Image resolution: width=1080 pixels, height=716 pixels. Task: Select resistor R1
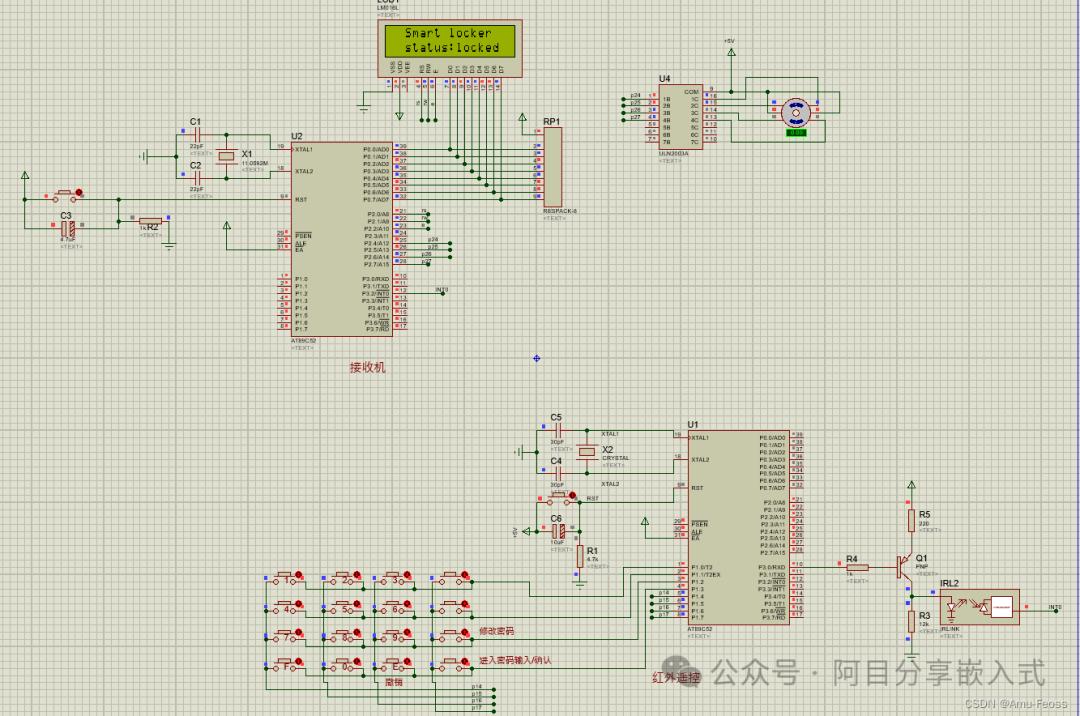point(581,556)
